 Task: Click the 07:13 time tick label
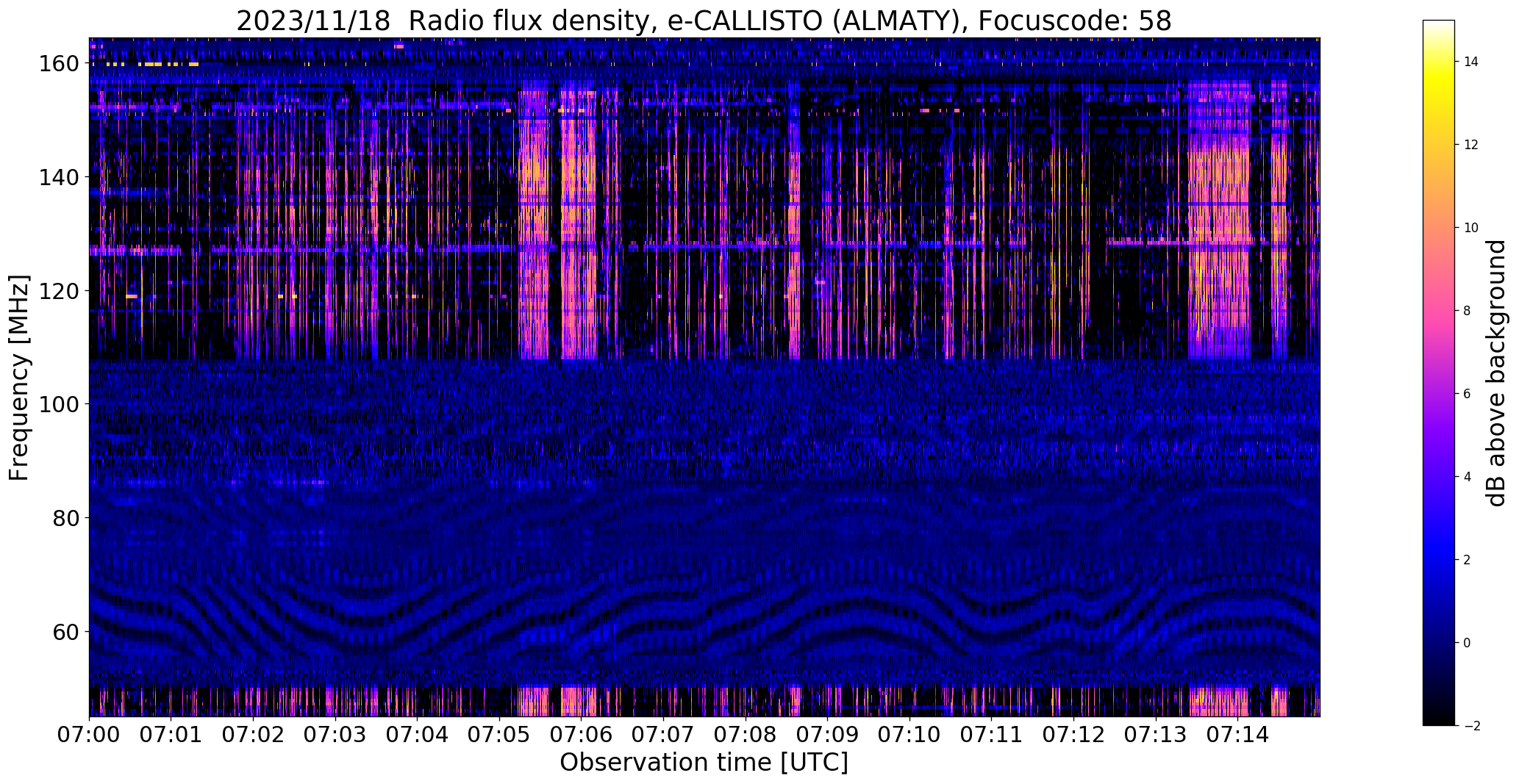click(1156, 734)
